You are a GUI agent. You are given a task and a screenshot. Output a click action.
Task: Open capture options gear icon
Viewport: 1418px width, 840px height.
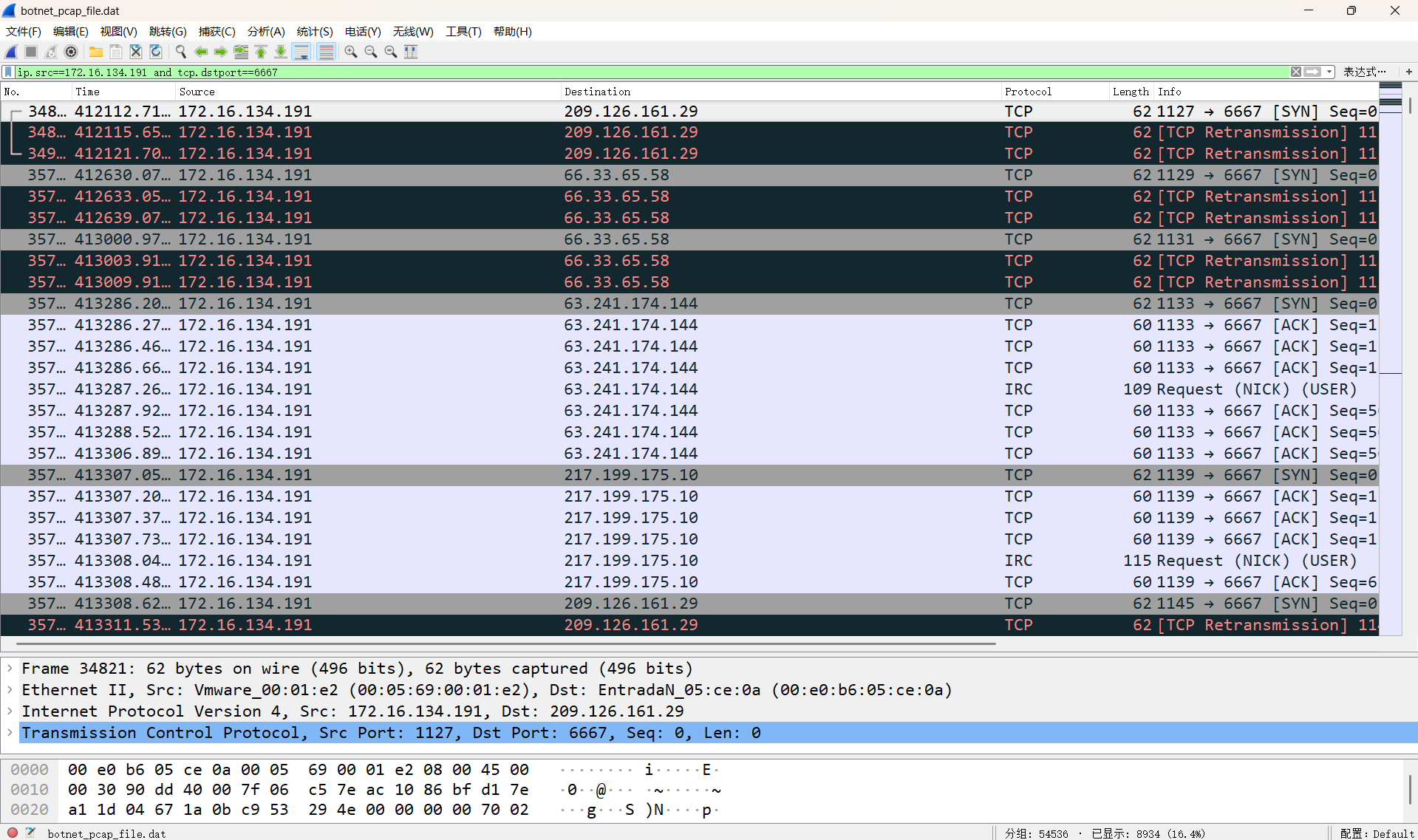tap(71, 52)
